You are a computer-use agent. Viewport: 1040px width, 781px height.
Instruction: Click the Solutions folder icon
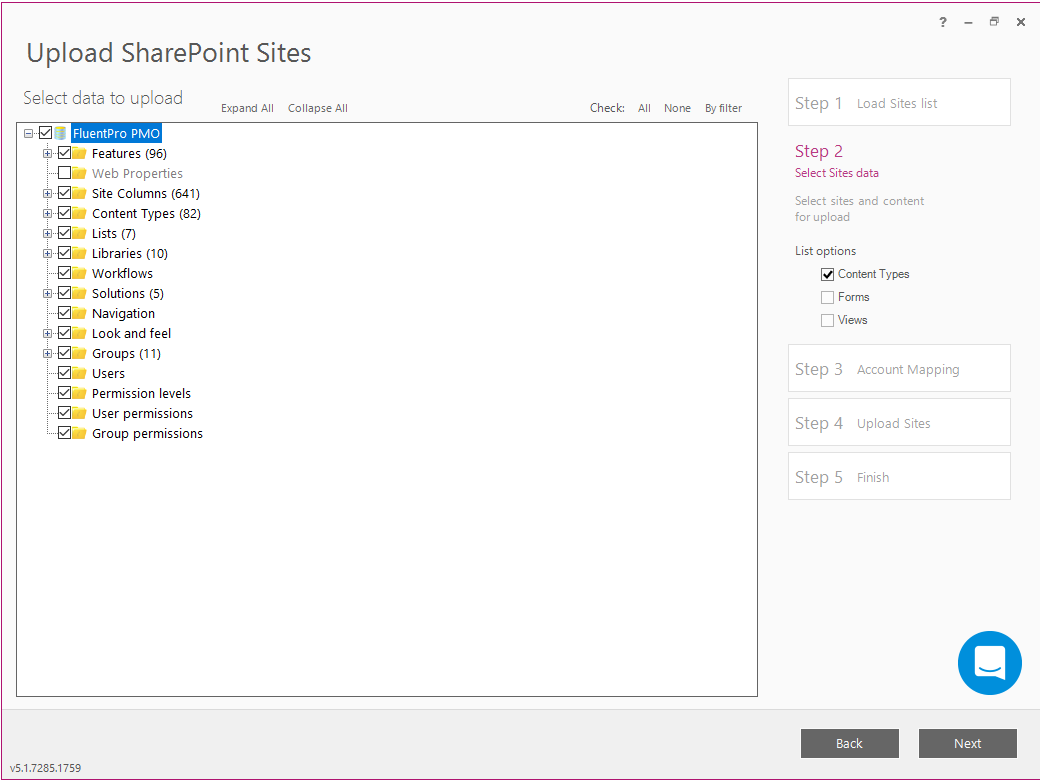pyautogui.click(x=79, y=293)
